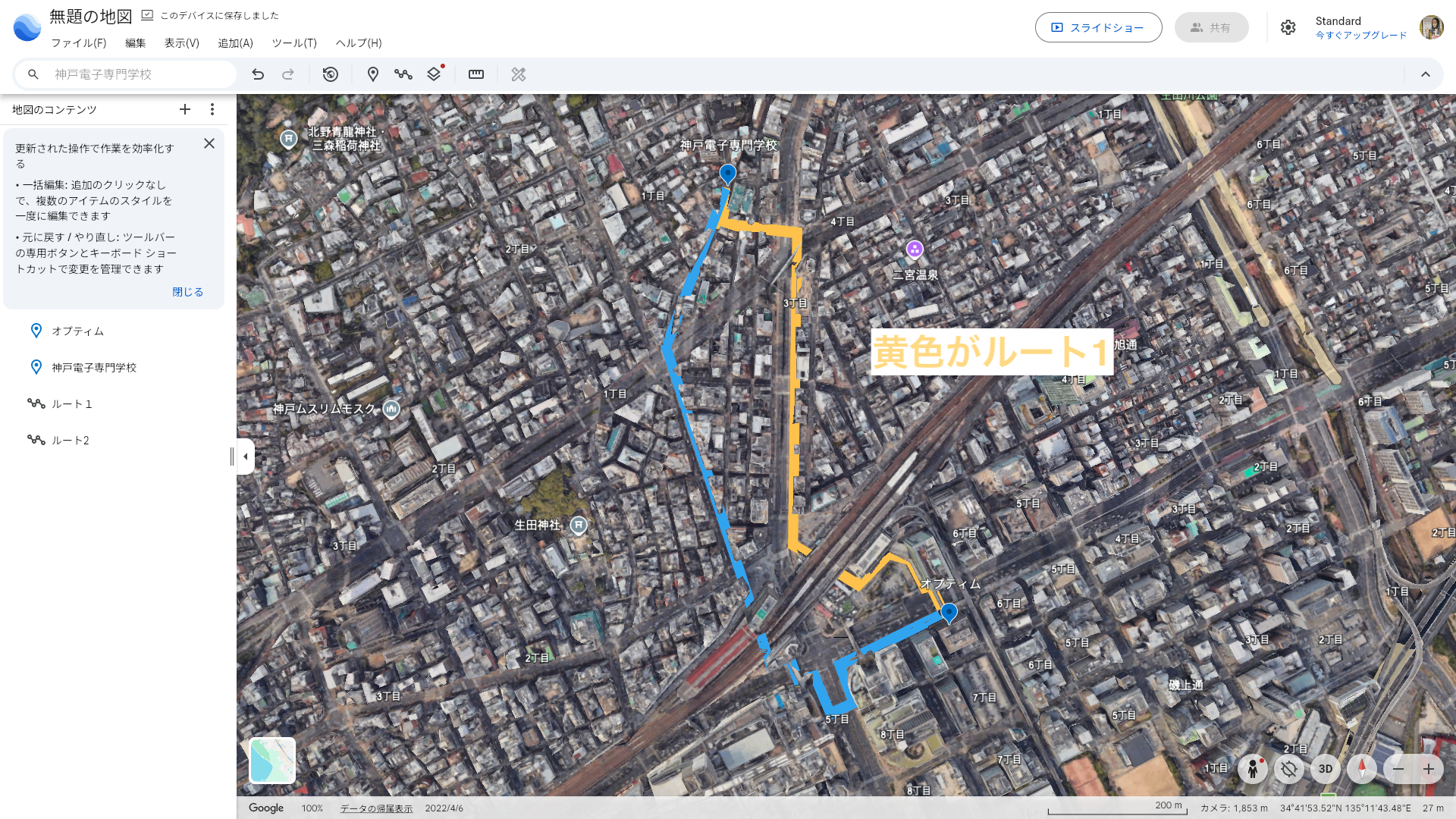Open the データの帰属表示 attribution link
Image resolution: width=1456 pixels, height=819 pixels.
pos(376,808)
